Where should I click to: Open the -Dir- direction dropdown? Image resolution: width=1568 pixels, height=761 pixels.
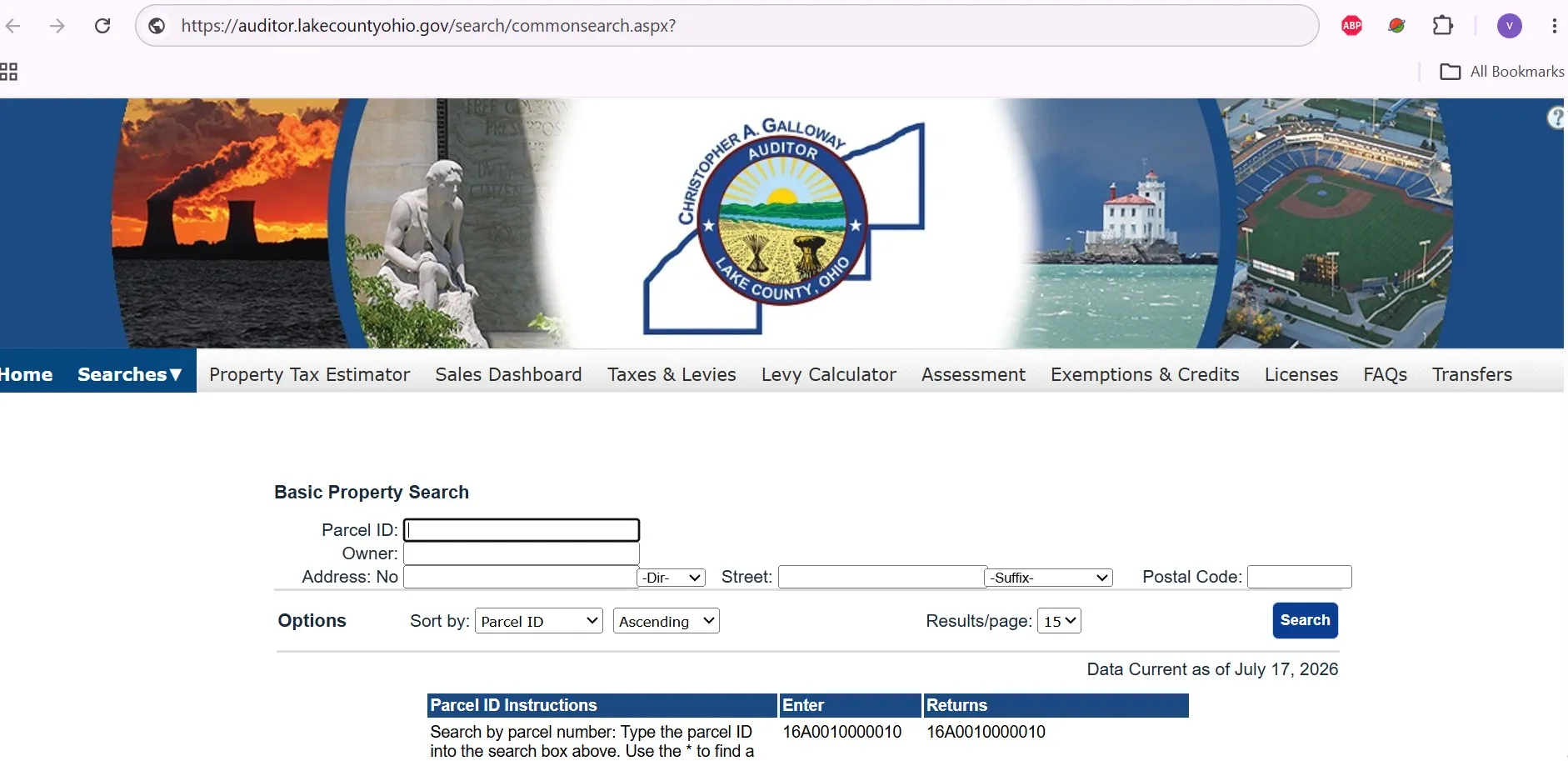pyautogui.click(x=672, y=578)
